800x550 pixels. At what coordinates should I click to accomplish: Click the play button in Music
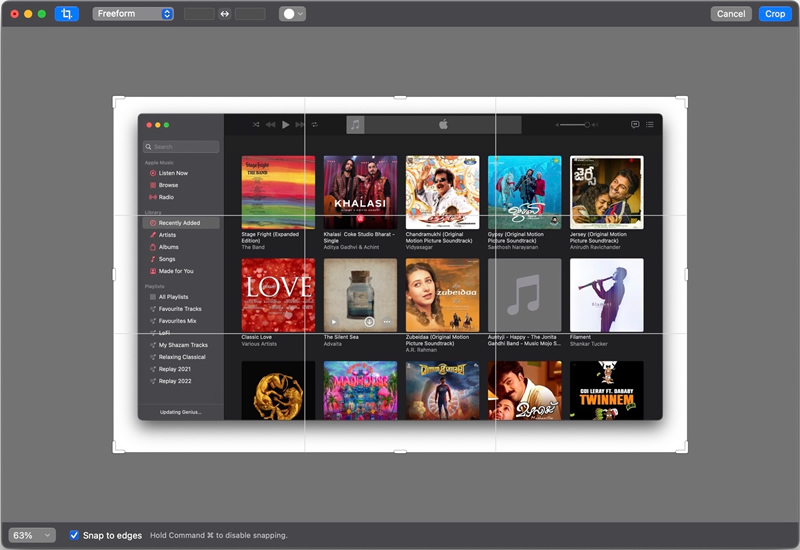[286, 124]
